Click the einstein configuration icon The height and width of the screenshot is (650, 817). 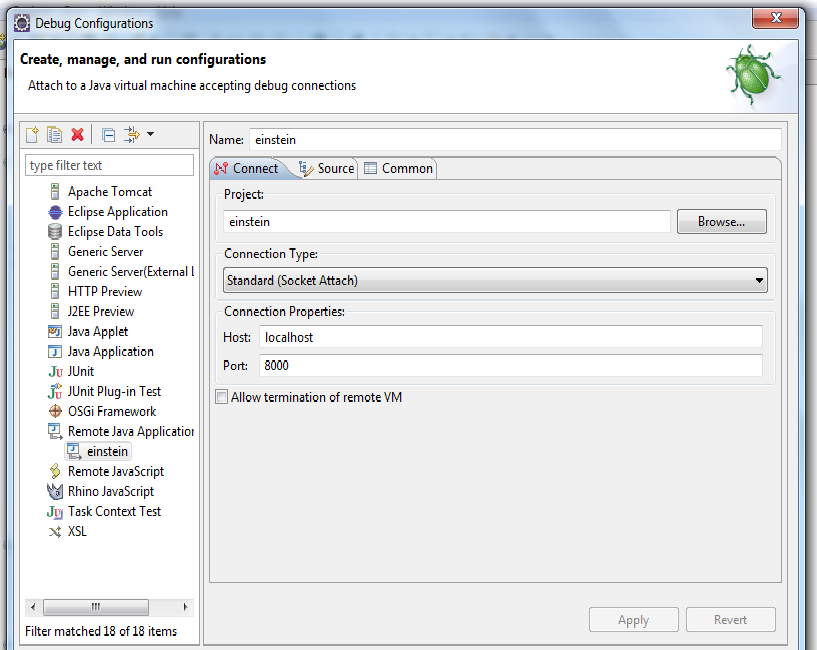coord(75,451)
